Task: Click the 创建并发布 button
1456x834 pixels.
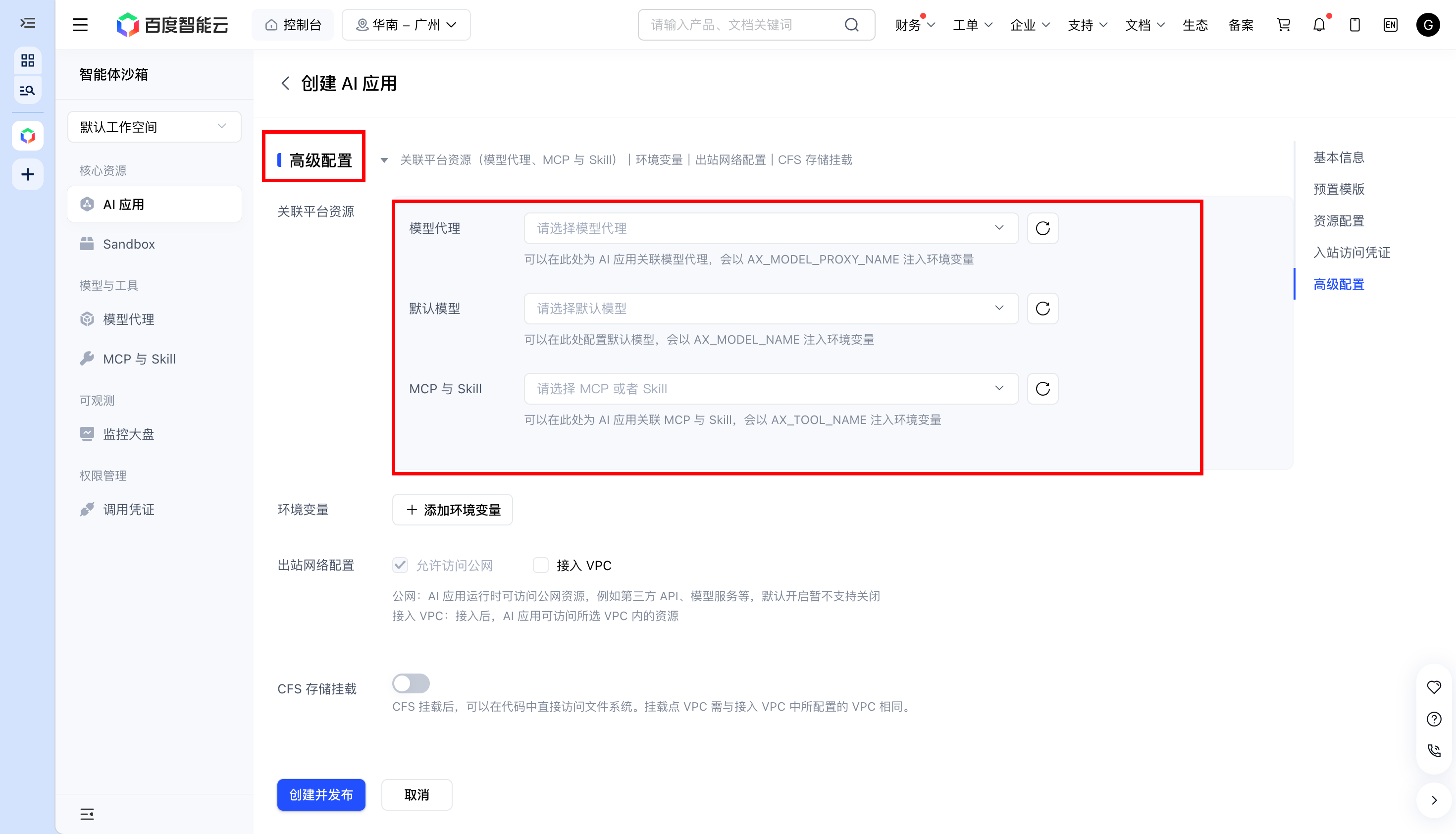Action: click(321, 794)
